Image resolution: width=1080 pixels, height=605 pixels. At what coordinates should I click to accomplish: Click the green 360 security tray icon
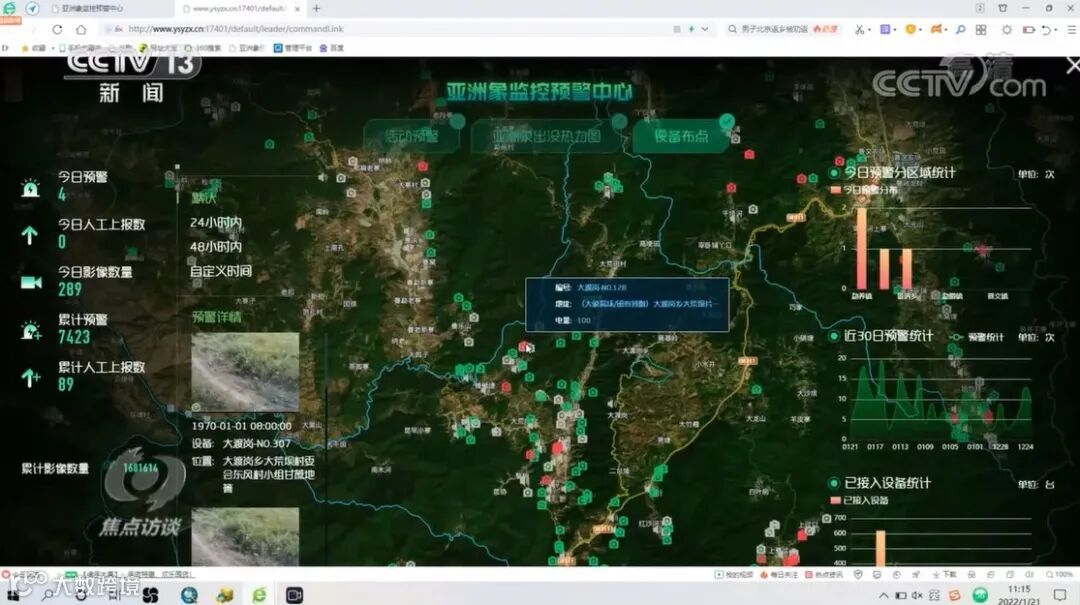coord(980,595)
